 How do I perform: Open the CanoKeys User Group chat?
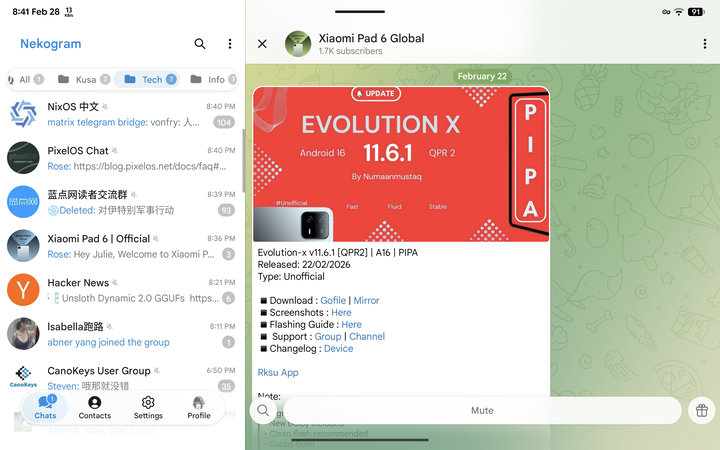pos(122,377)
